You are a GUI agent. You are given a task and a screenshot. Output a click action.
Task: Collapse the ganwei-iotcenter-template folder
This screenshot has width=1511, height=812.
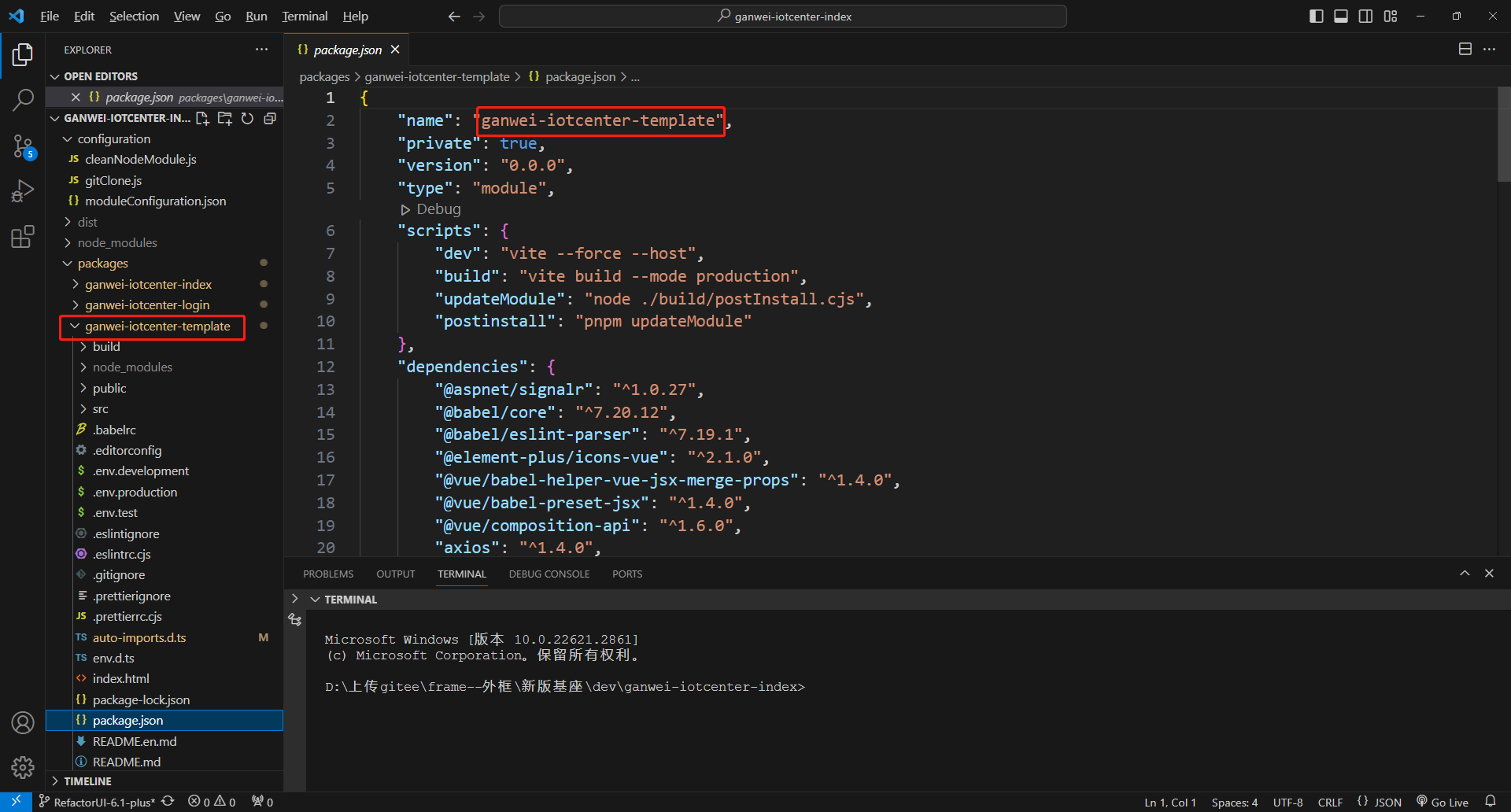pos(157,327)
